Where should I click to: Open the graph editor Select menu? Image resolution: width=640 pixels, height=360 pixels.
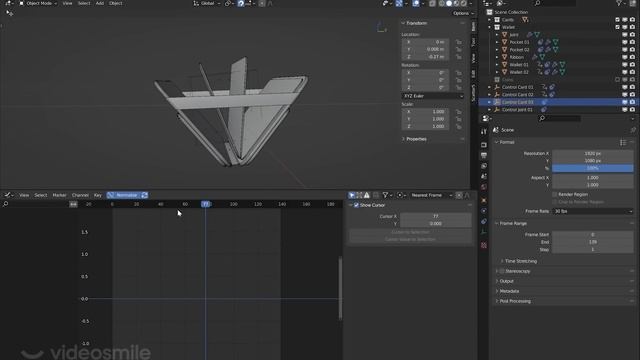[40, 196]
